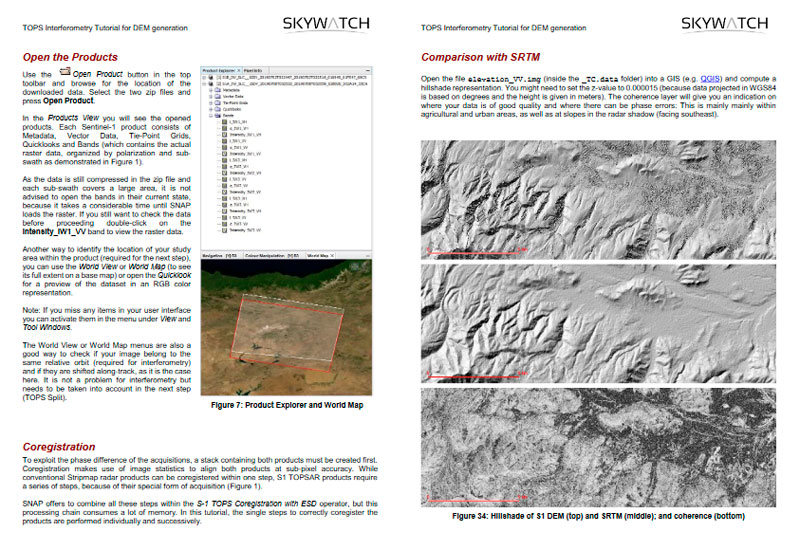
Task: Click "S-1 TOPS Coregistration with ESD" text
Action: tap(257, 504)
